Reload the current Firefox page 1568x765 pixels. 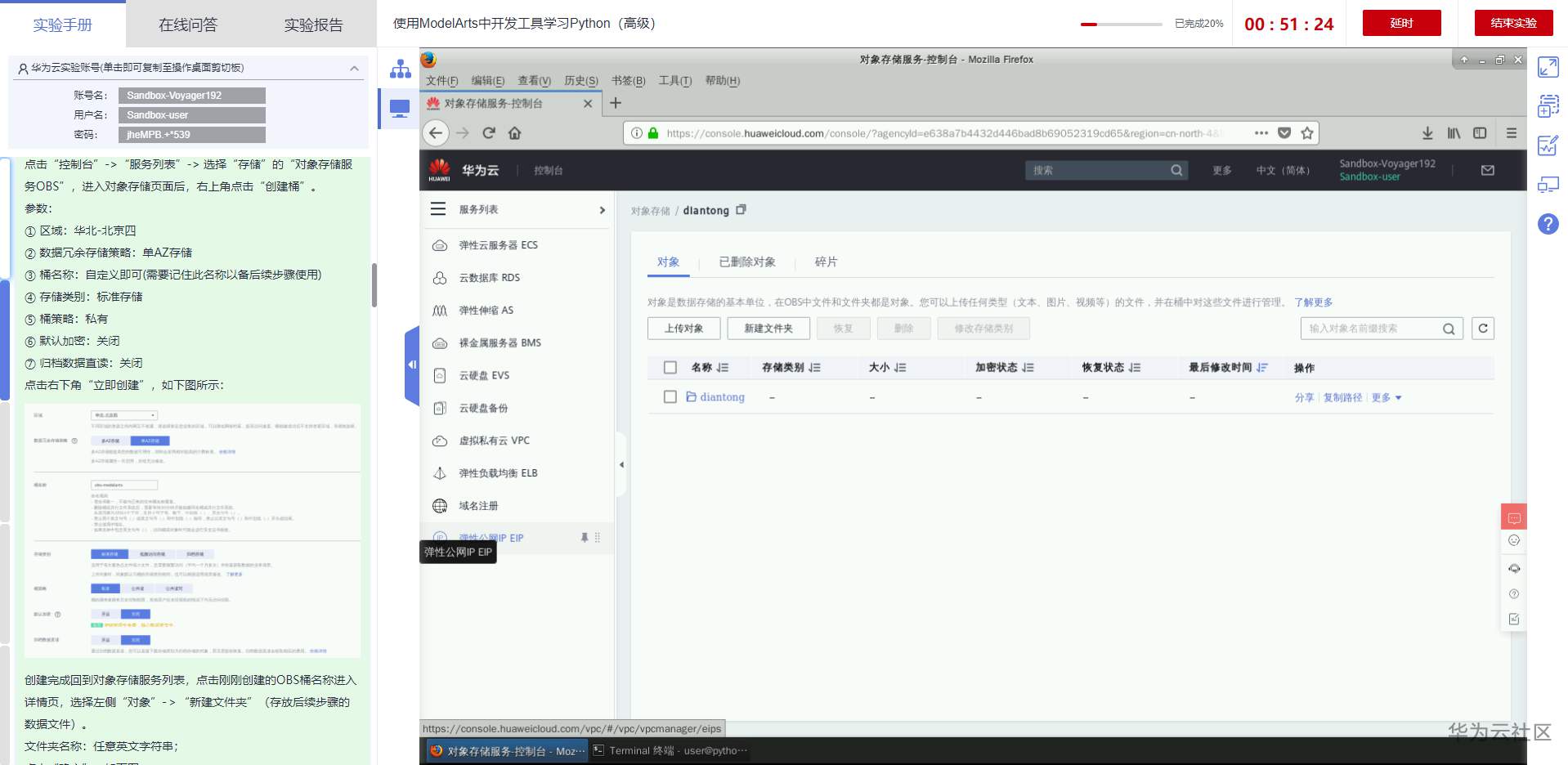point(489,133)
